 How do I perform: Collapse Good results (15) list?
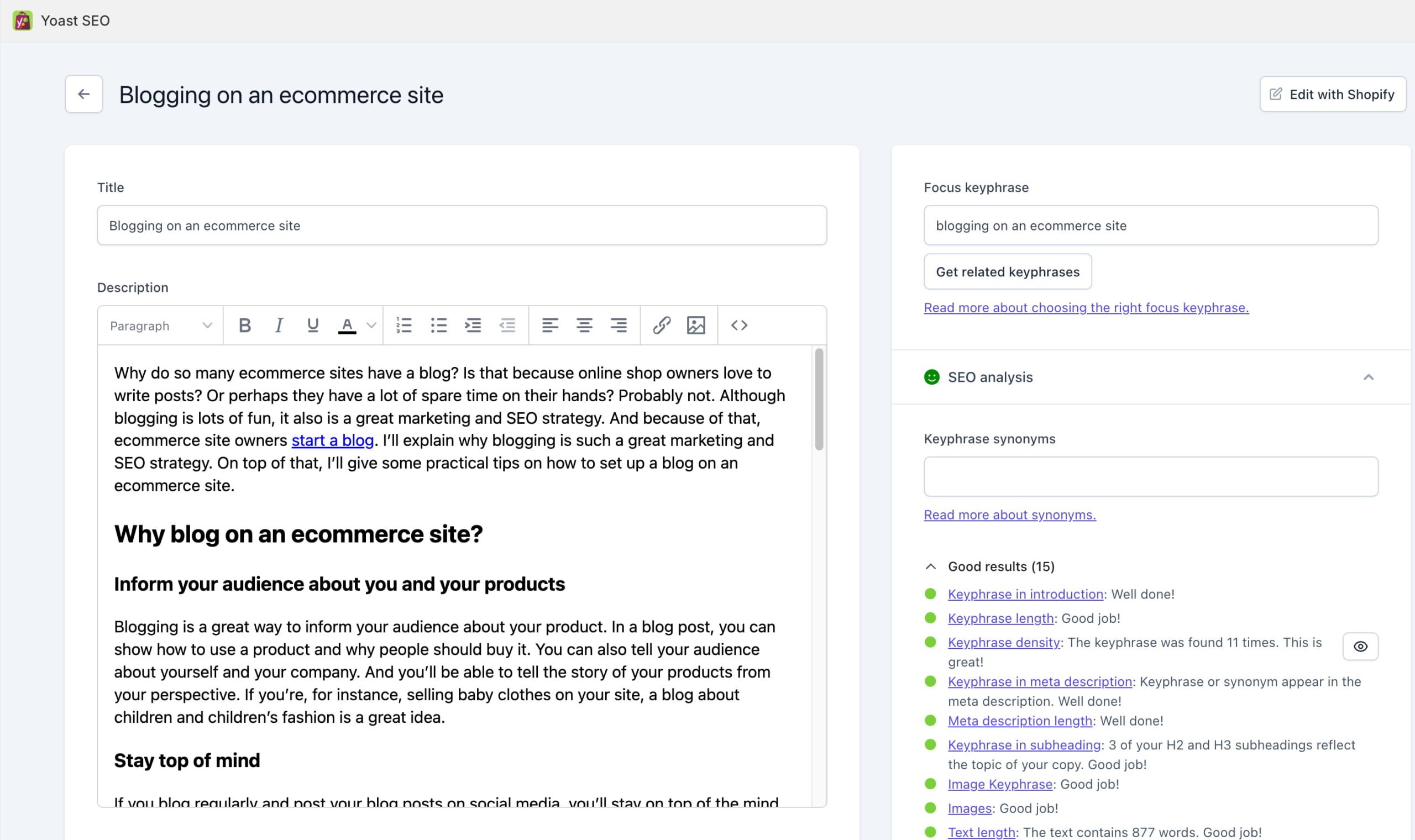[x=930, y=566]
